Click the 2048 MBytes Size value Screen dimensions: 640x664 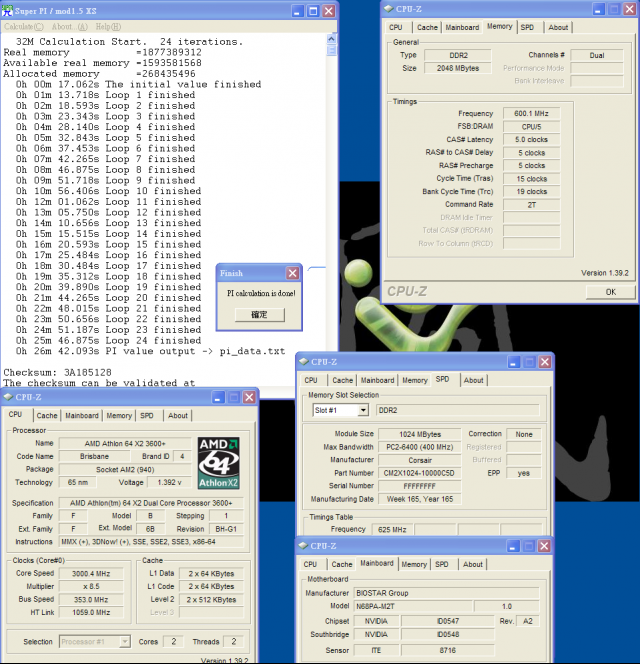[458, 68]
